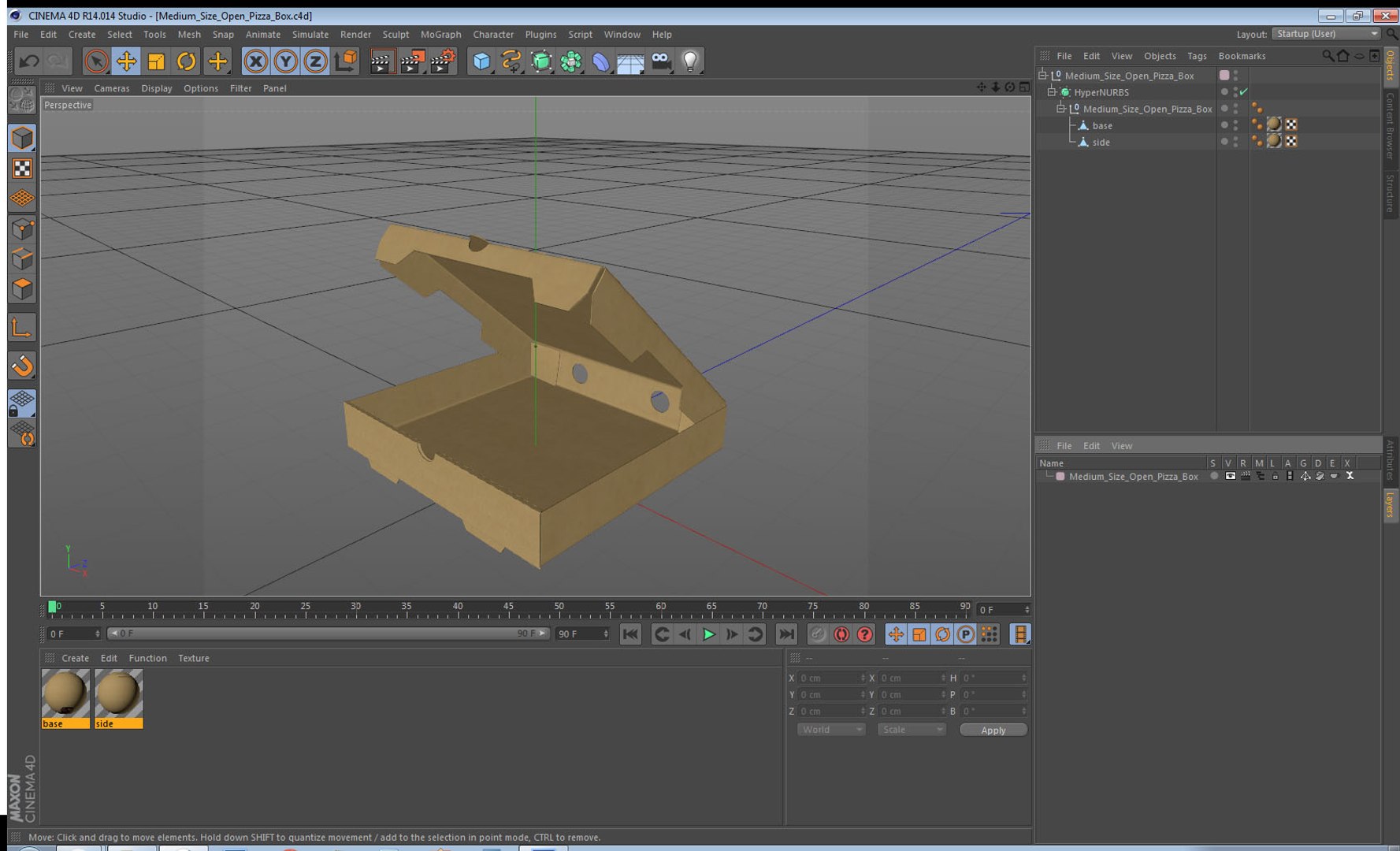Open the File menu
Screen dimensions: 1400x851
(x=21, y=35)
